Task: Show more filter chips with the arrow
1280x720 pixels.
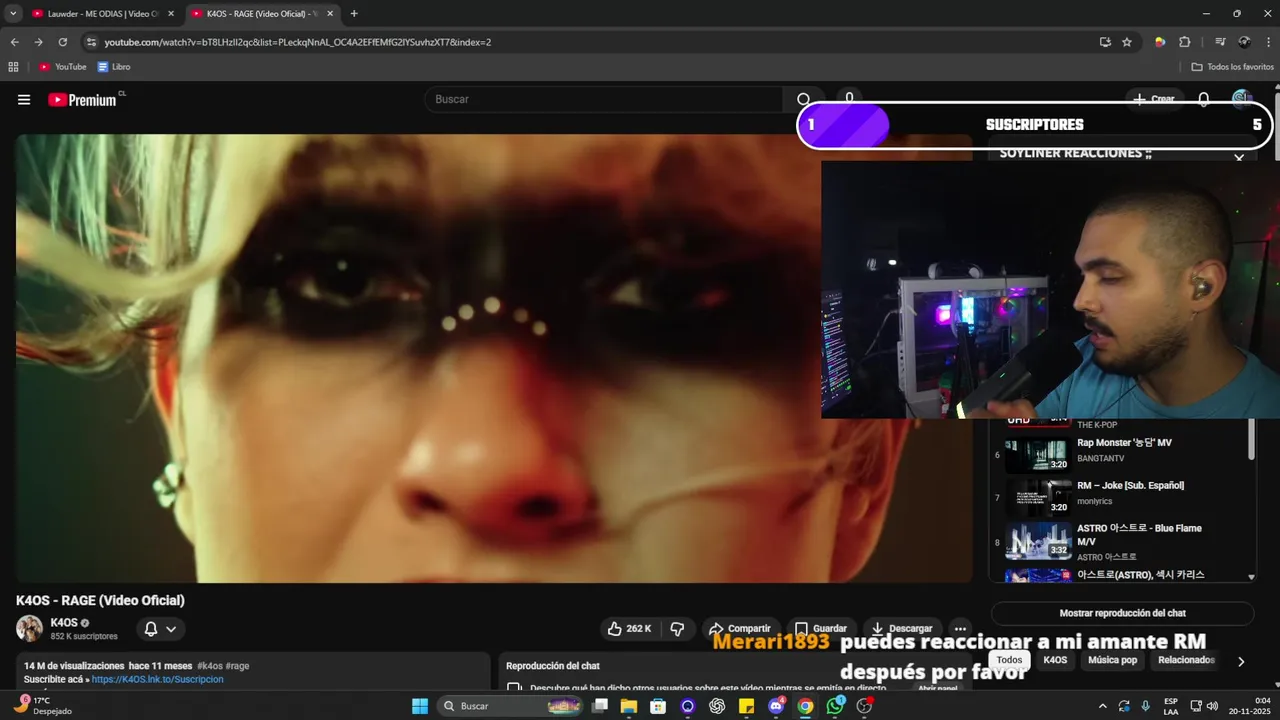Action: coord(1241,661)
